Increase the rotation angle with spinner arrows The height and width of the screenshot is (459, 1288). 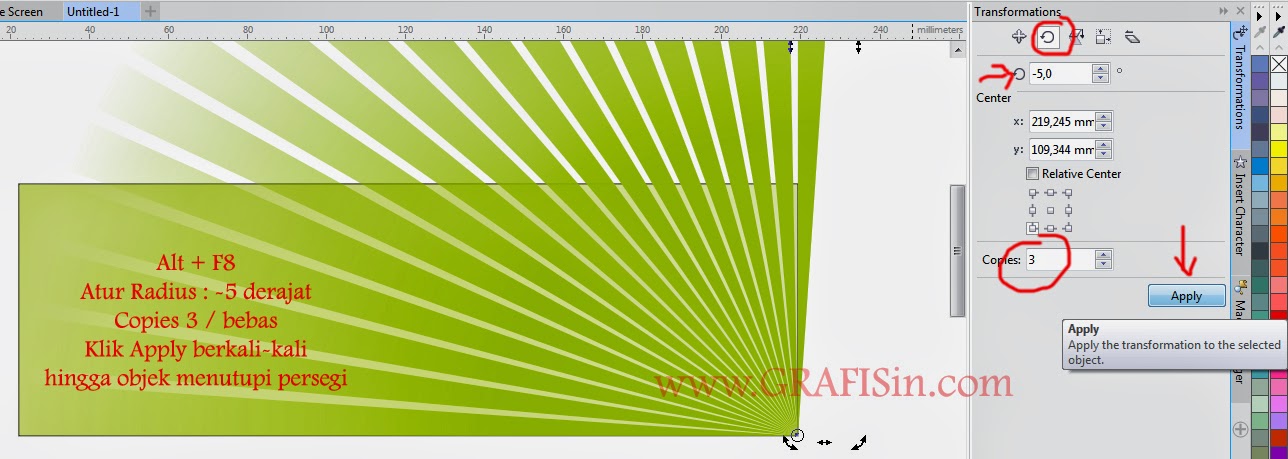click(1101, 69)
